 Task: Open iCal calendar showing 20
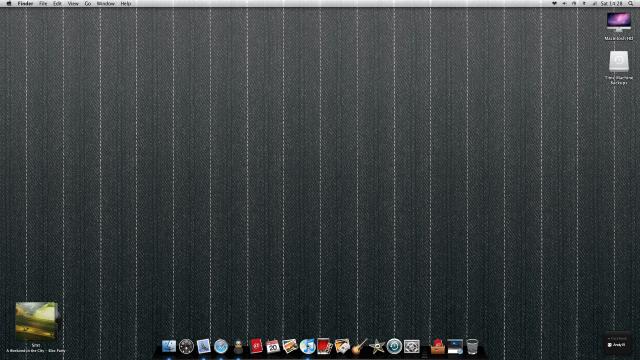[x=273, y=346]
